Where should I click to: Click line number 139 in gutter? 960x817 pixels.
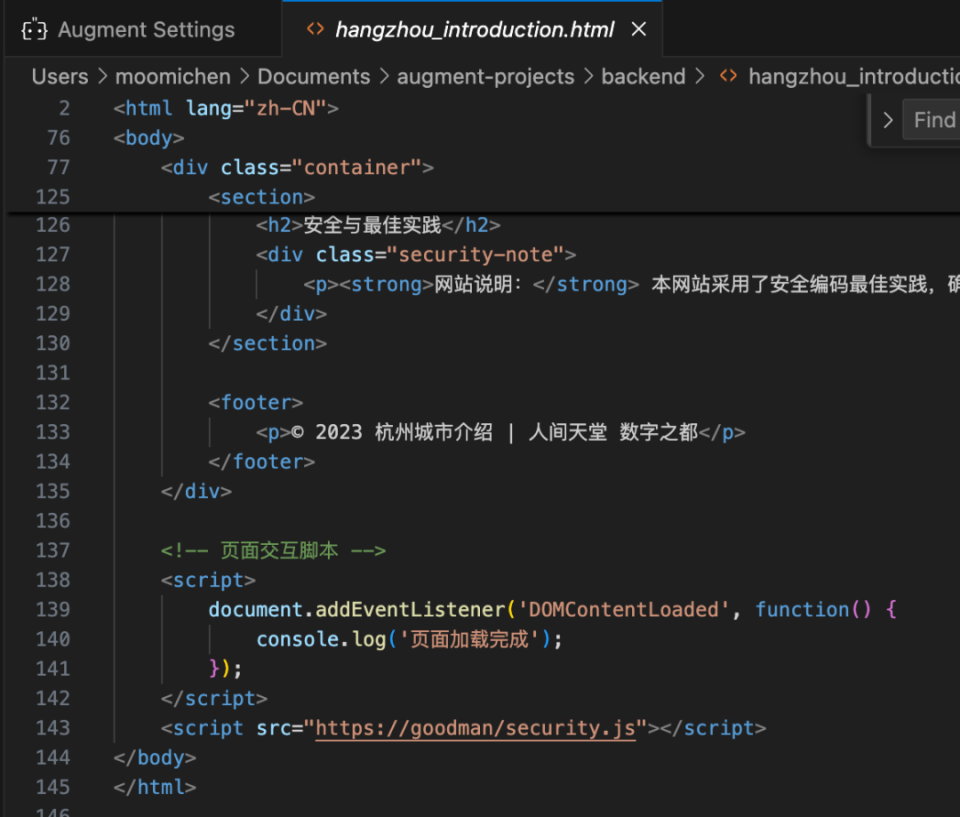click(52, 609)
